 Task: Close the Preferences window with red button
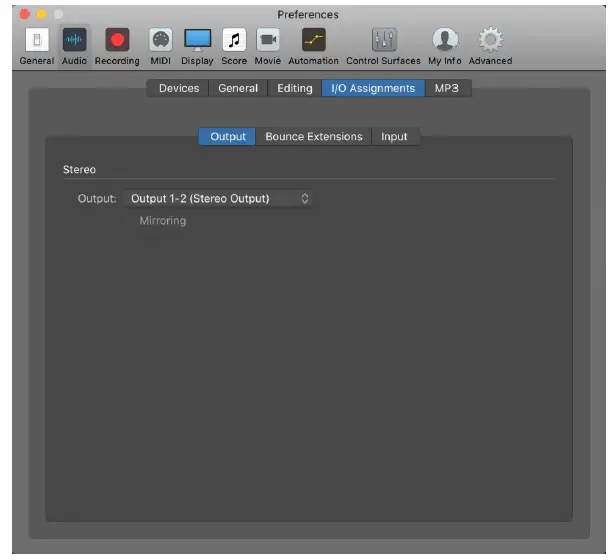pos(25,15)
